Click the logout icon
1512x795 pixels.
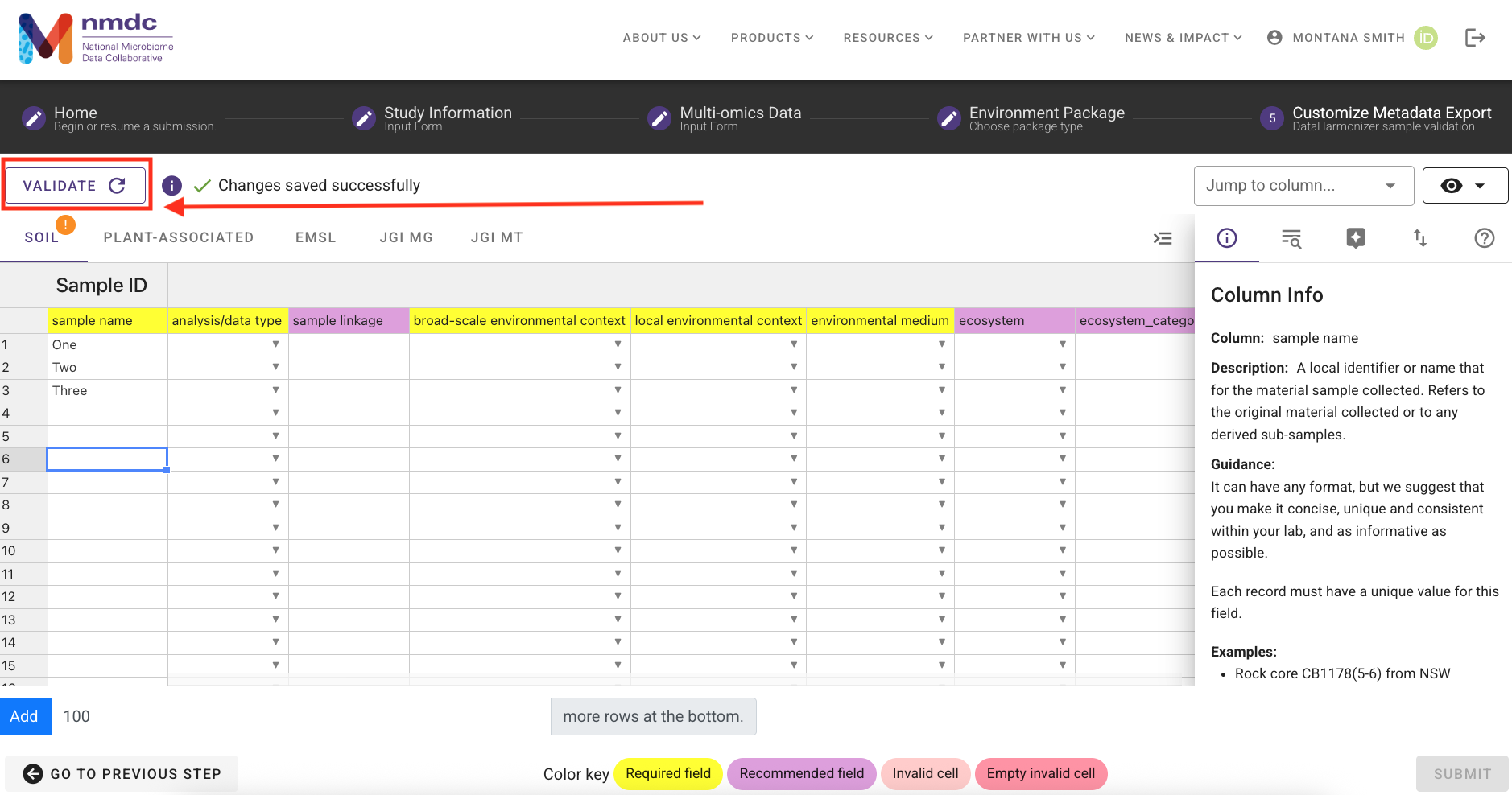tap(1475, 38)
